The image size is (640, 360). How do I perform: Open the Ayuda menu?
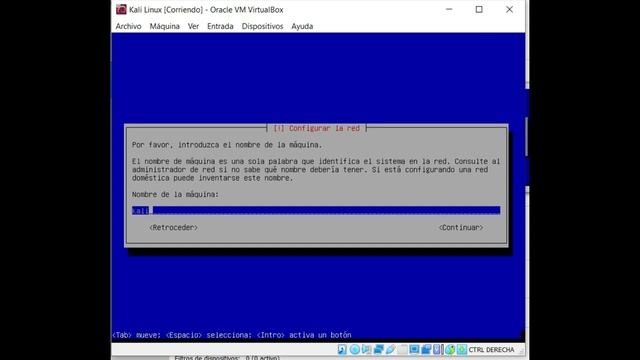click(x=302, y=26)
